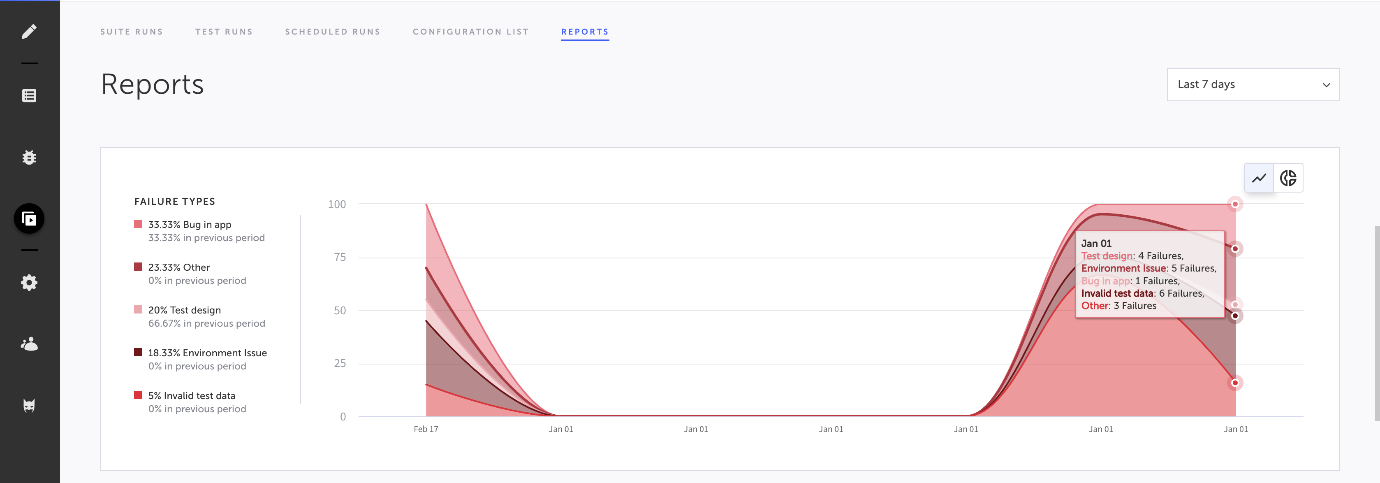Open the Configuration List tab

point(470,32)
